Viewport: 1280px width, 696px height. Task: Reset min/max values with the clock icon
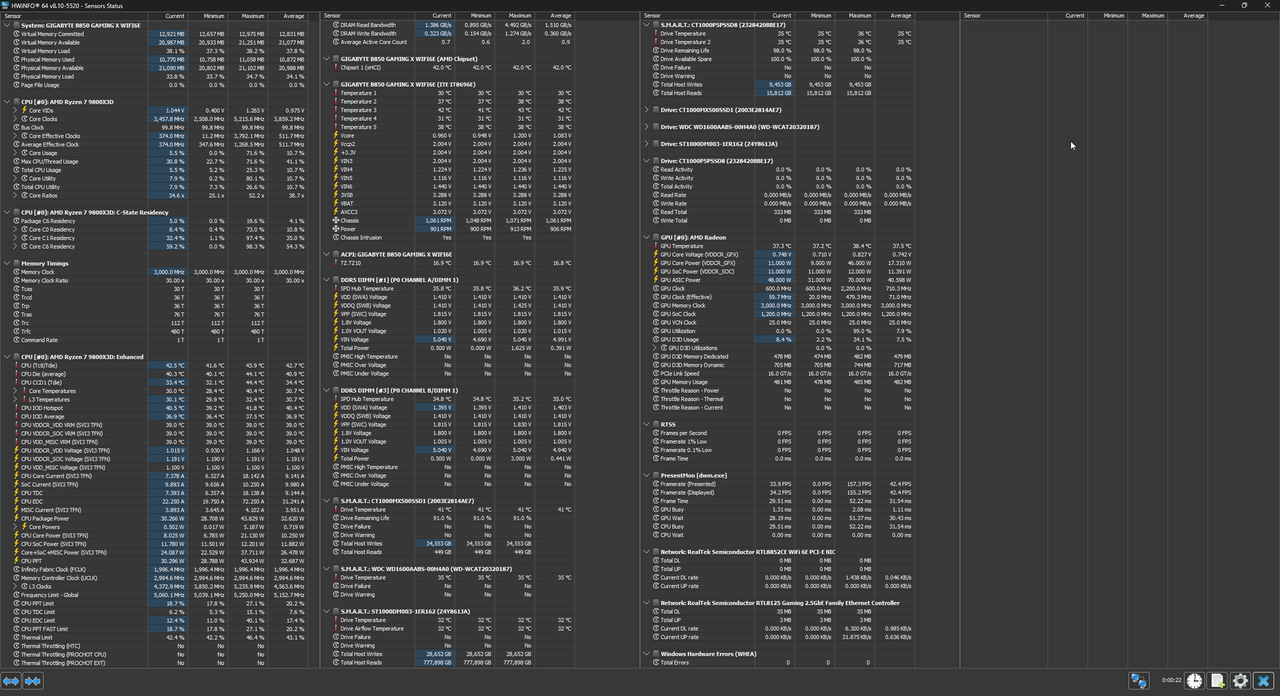point(1195,681)
